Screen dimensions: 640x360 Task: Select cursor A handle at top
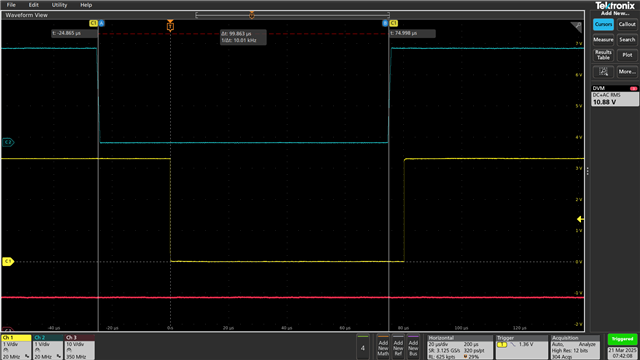click(x=102, y=23)
